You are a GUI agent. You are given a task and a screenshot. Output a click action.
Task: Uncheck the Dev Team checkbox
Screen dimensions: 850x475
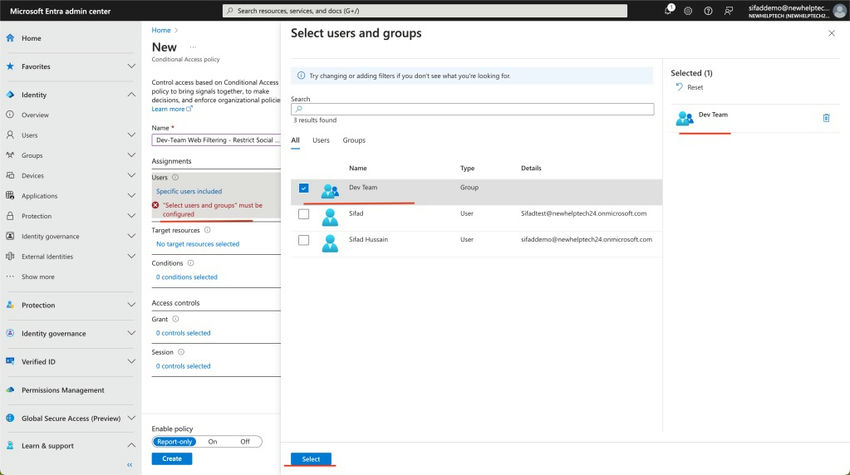coord(304,188)
